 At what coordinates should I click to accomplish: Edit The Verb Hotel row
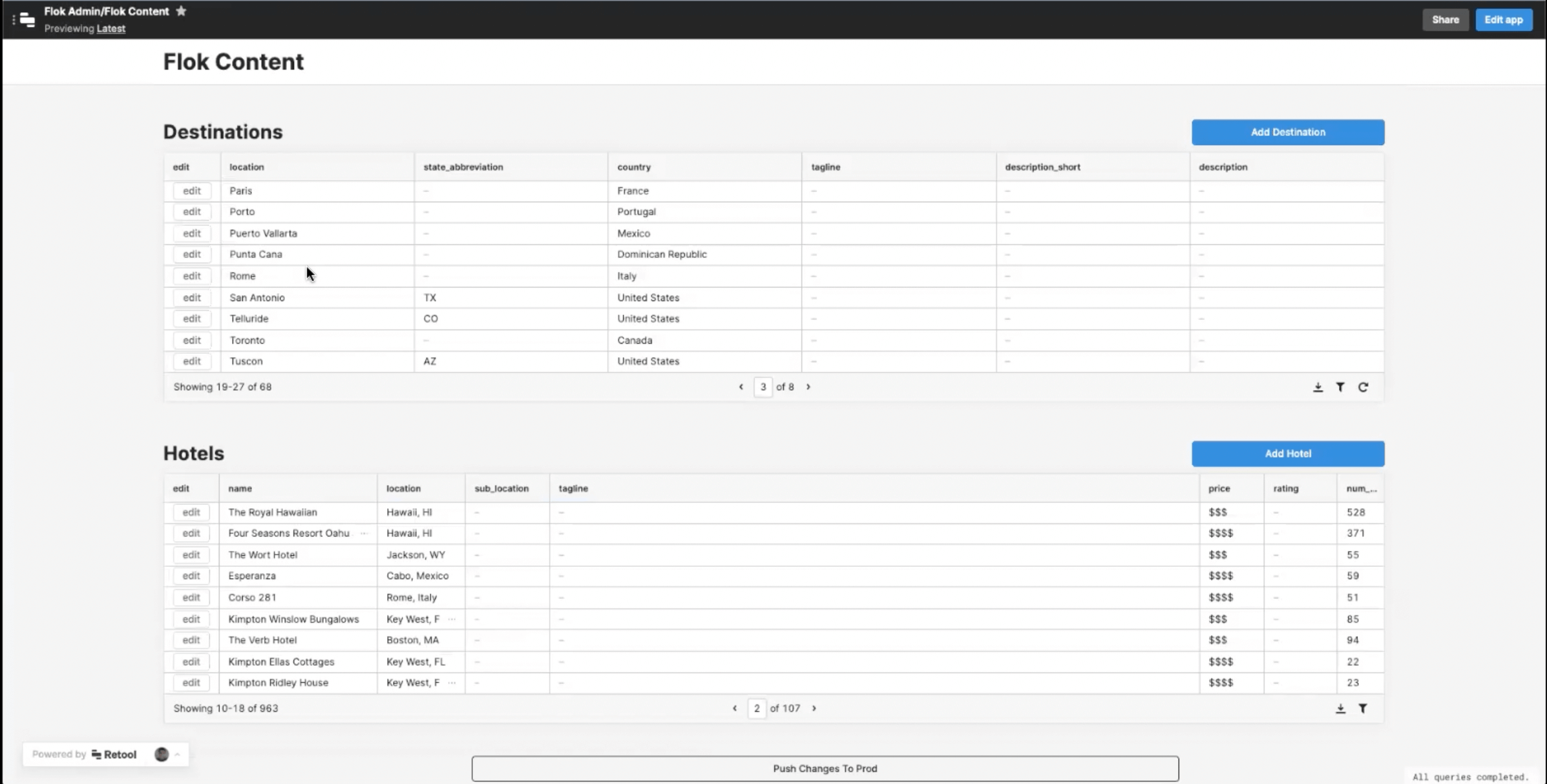(x=191, y=640)
